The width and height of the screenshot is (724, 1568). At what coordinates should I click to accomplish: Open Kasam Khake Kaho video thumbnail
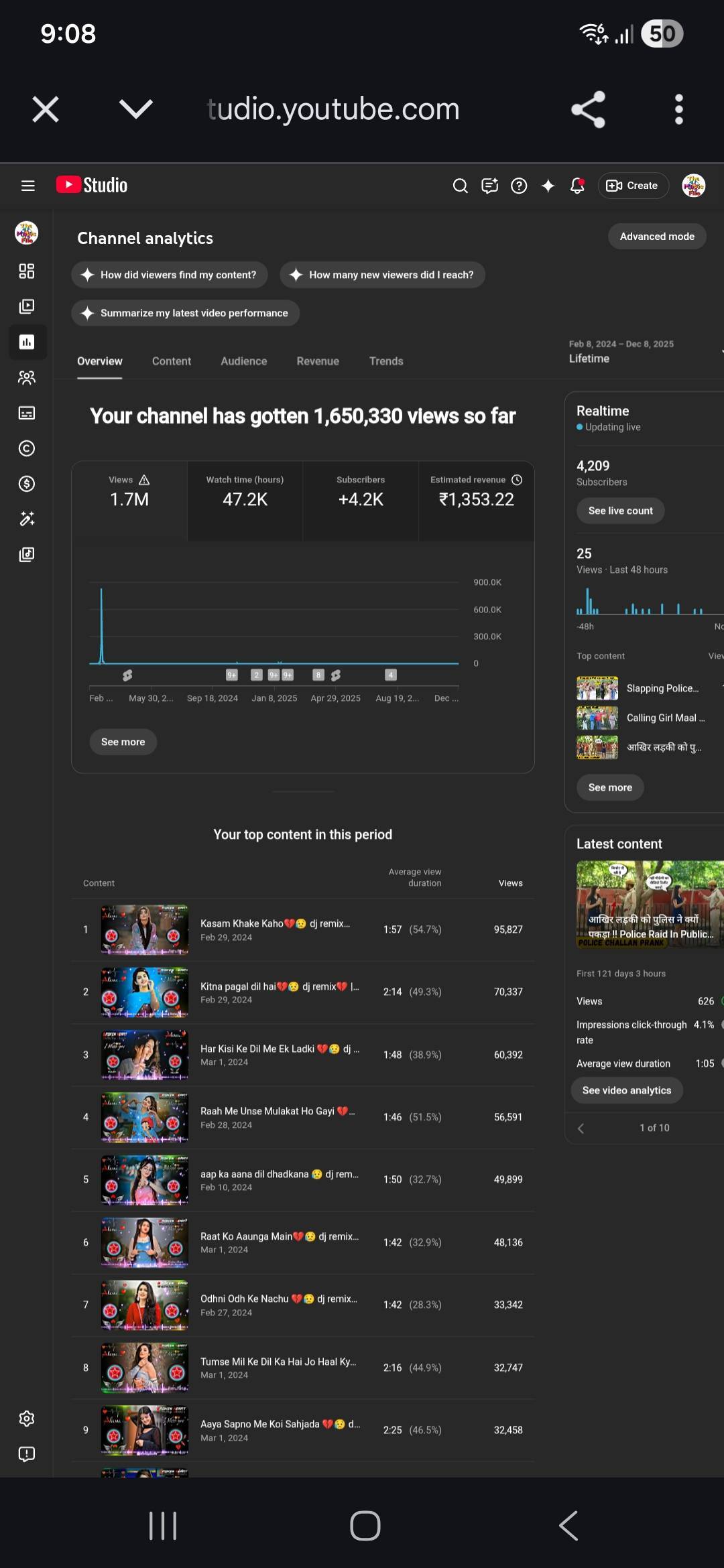pos(145,929)
